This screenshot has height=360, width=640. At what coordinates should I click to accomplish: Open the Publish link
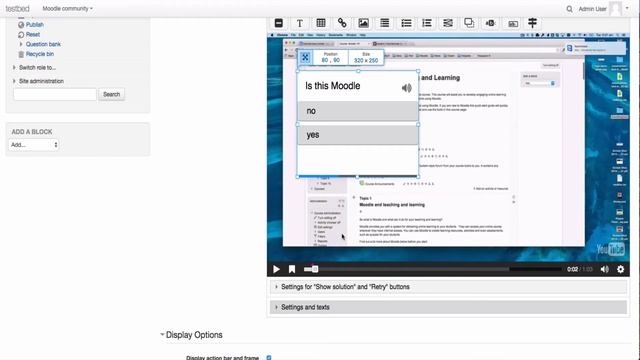pyautogui.click(x=35, y=25)
